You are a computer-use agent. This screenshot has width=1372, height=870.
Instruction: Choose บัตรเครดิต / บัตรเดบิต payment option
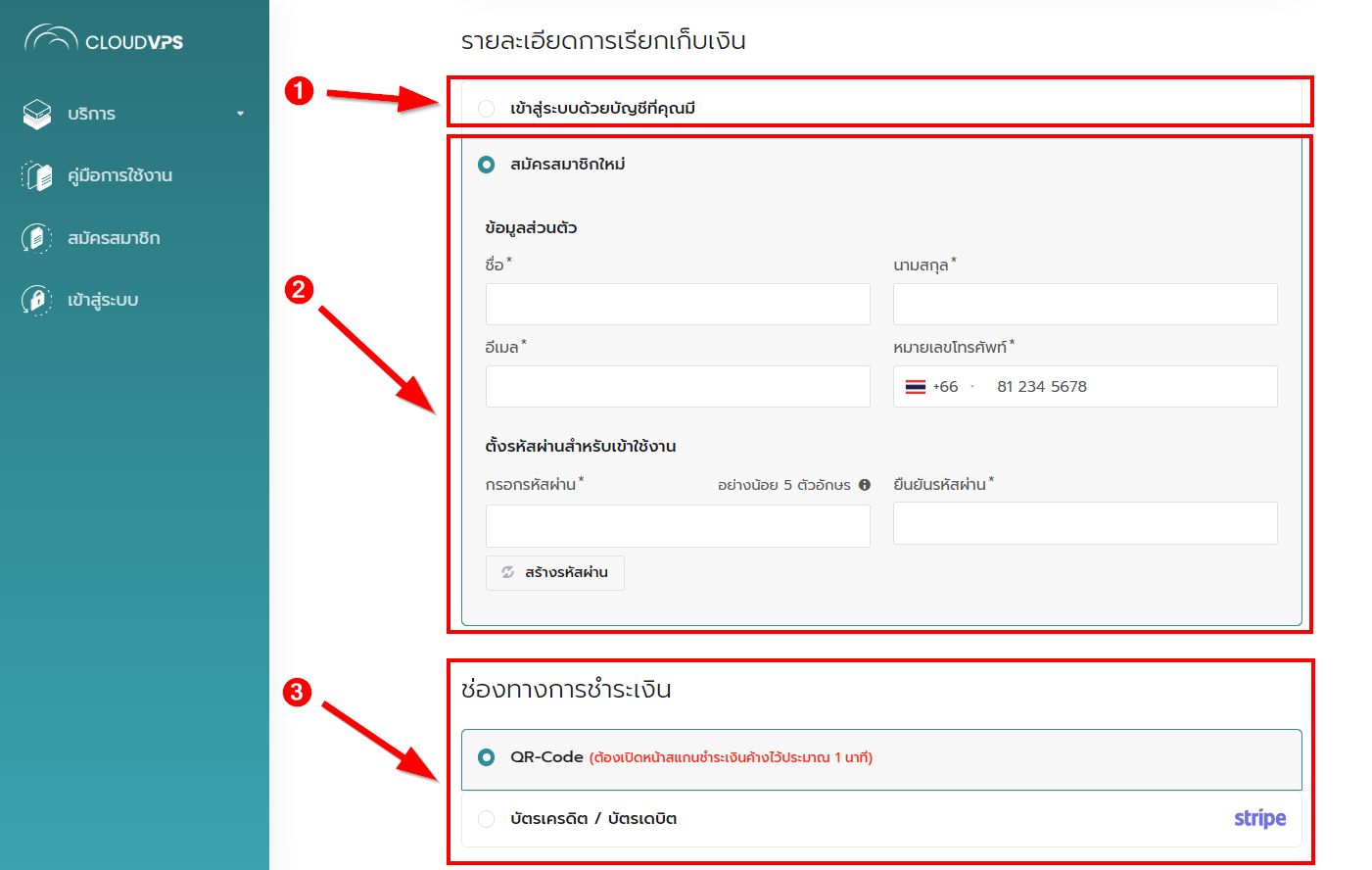point(487,819)
